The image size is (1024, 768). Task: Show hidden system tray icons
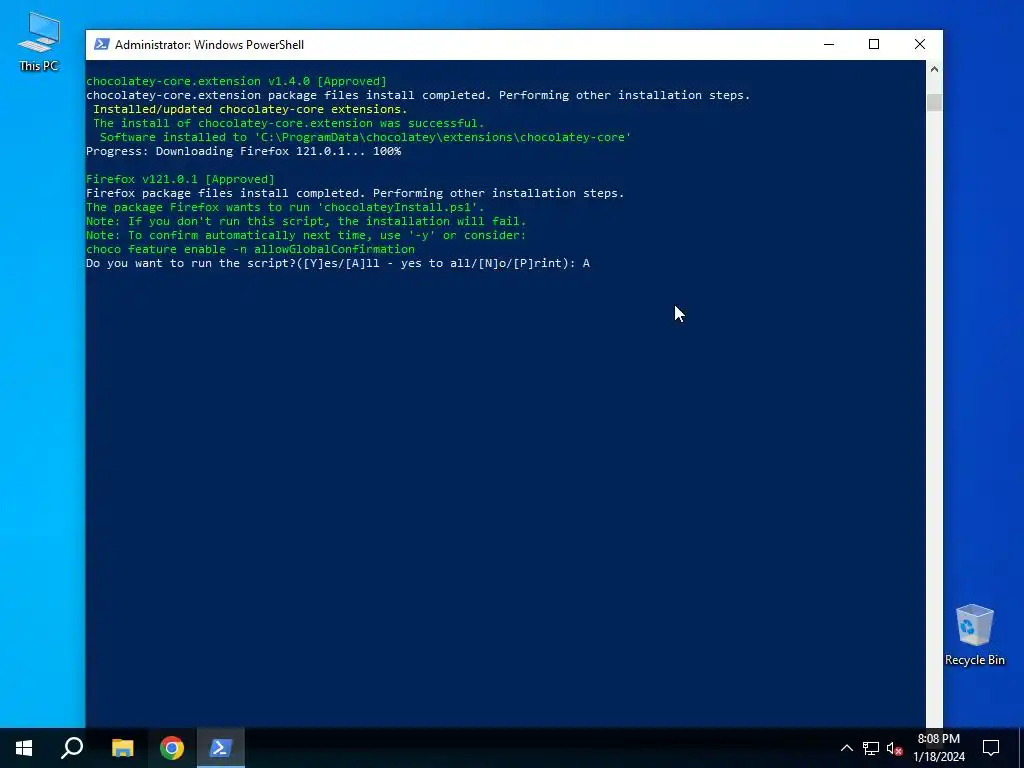846,748
